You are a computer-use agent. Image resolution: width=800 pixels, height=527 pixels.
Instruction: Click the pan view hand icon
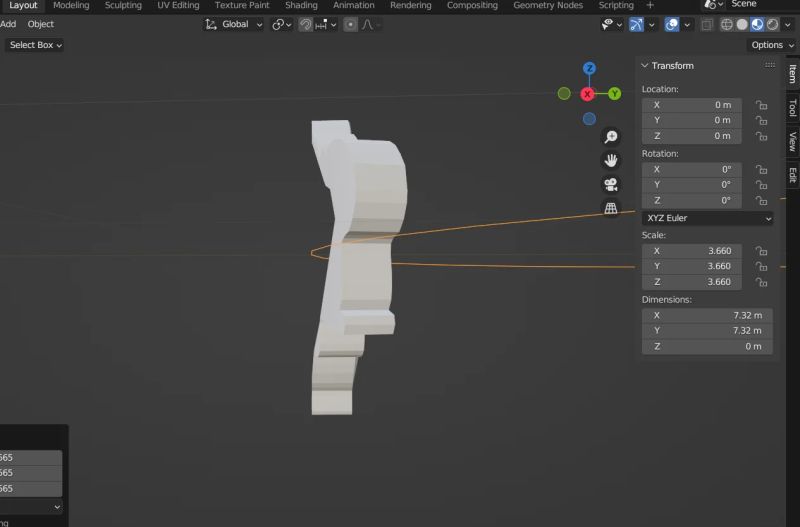(x=611, y=161)
